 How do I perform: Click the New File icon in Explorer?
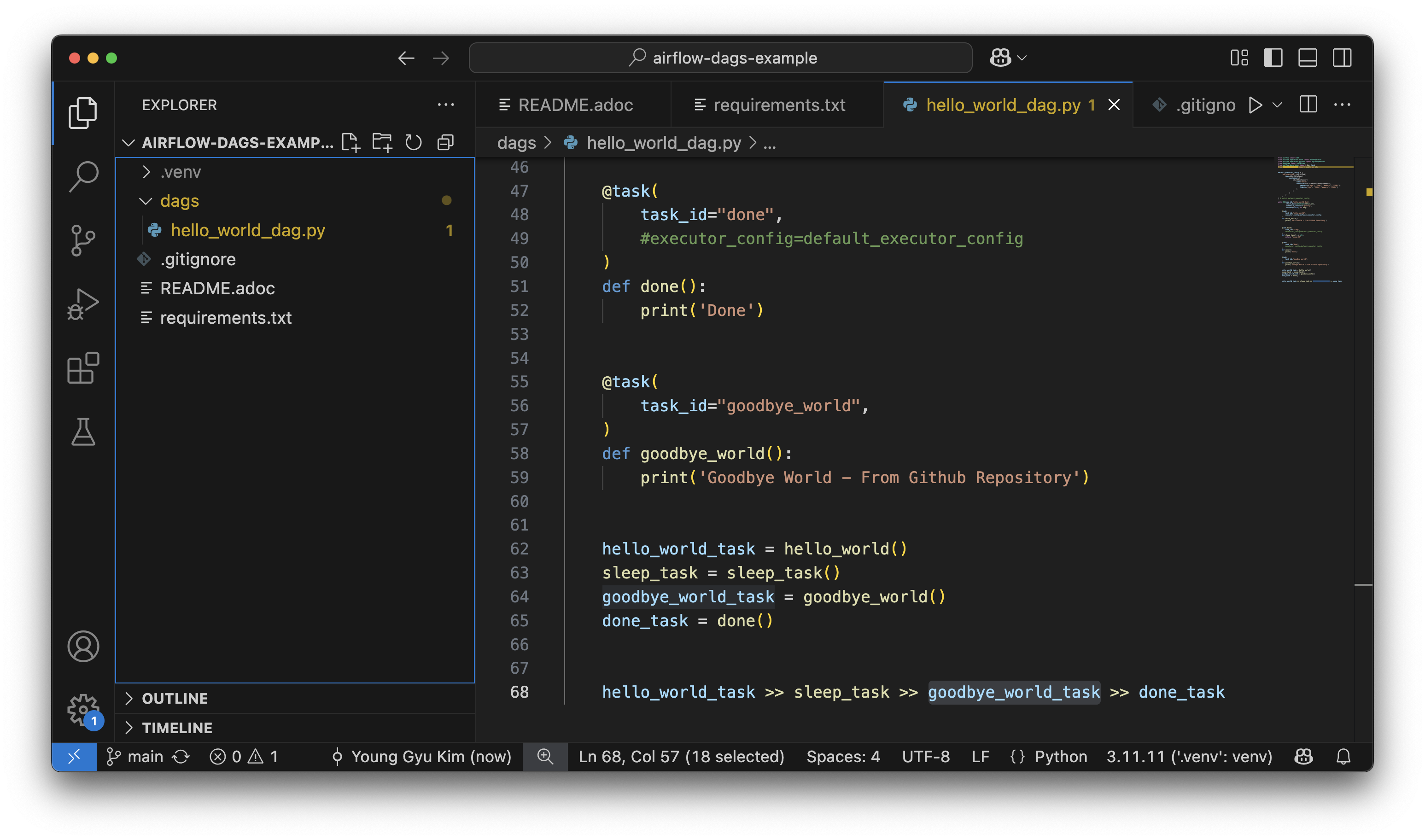click(x=351, y=143)
